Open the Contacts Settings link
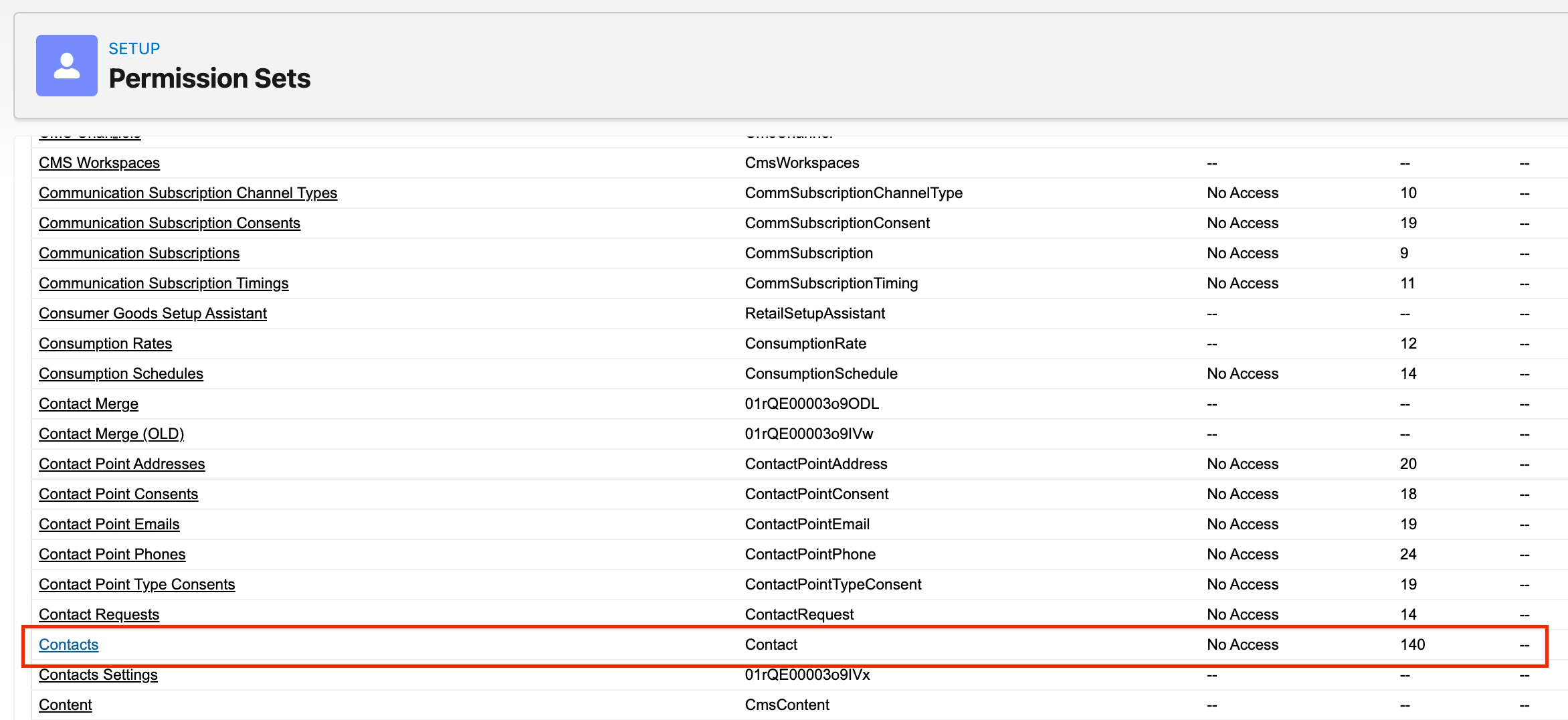The image size is (1568, 720). [98, 674]
